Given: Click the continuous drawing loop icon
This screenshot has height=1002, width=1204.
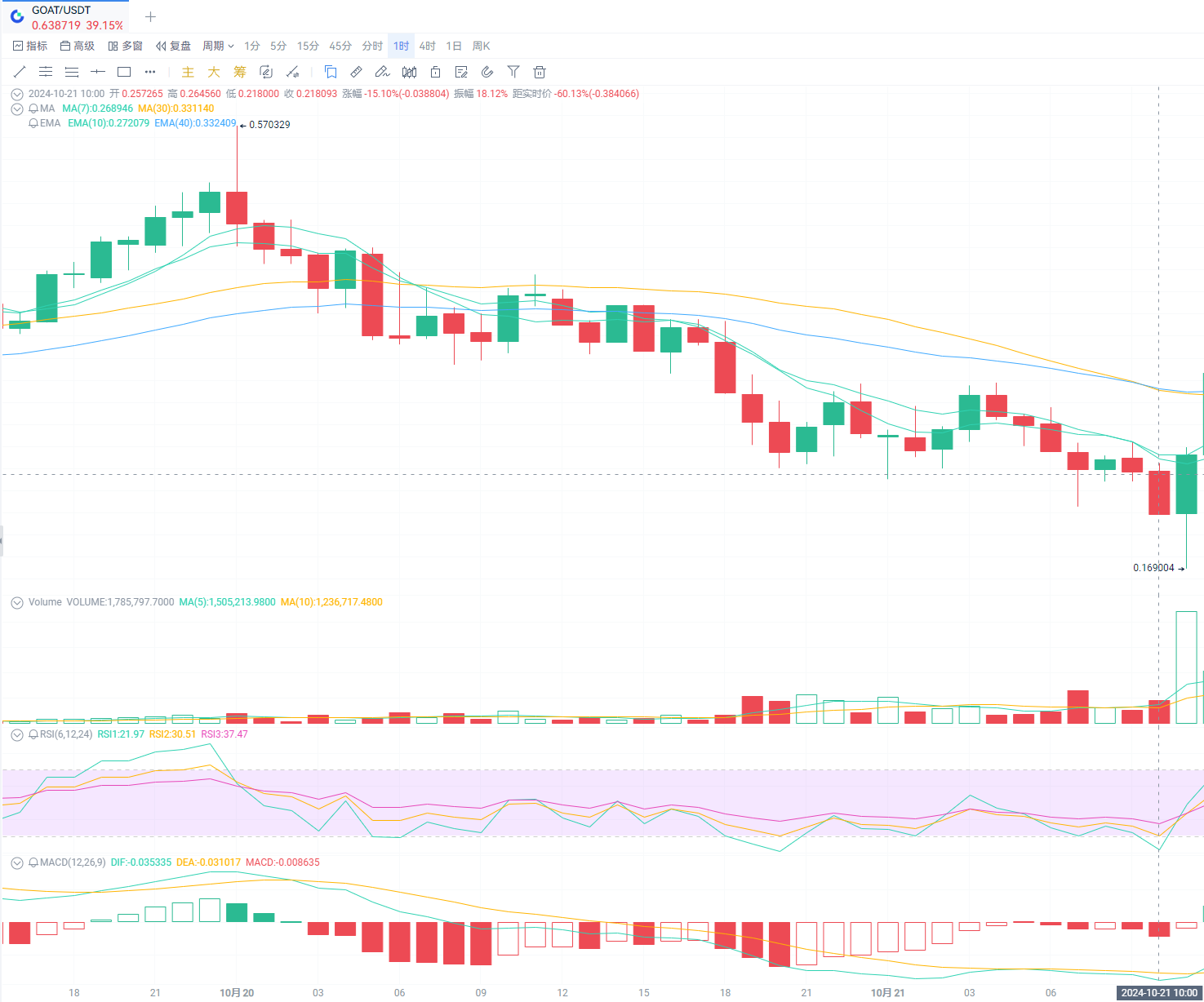Looking at the screenshot, I should (266, 72).
